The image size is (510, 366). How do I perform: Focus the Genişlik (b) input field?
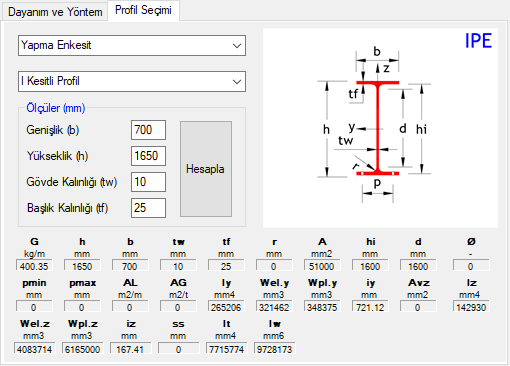(x=148, y=130)
